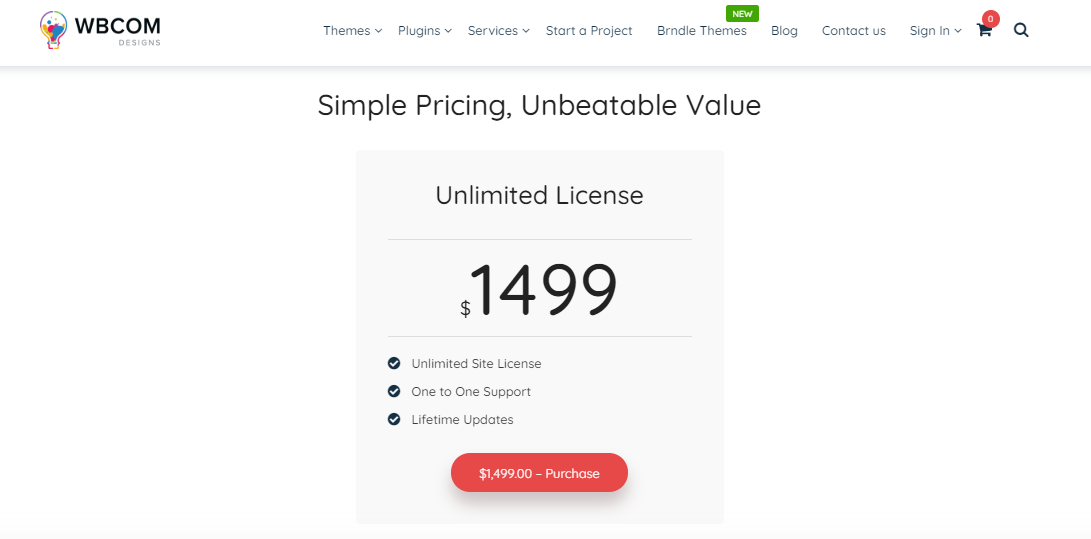Expand the Services dropdown menu
Viewport: 1091px width, 539px height.
click(x=499, y=31)
